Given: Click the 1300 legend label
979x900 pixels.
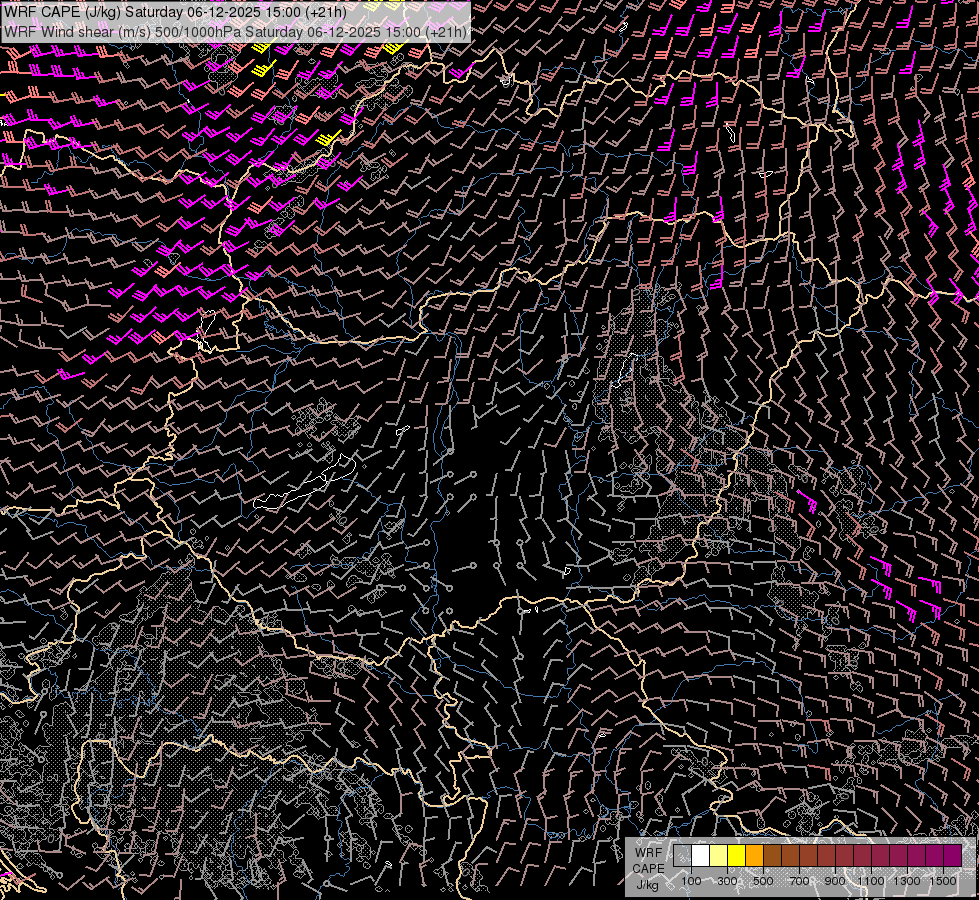Looking at the screenshot, I should 907,881.
